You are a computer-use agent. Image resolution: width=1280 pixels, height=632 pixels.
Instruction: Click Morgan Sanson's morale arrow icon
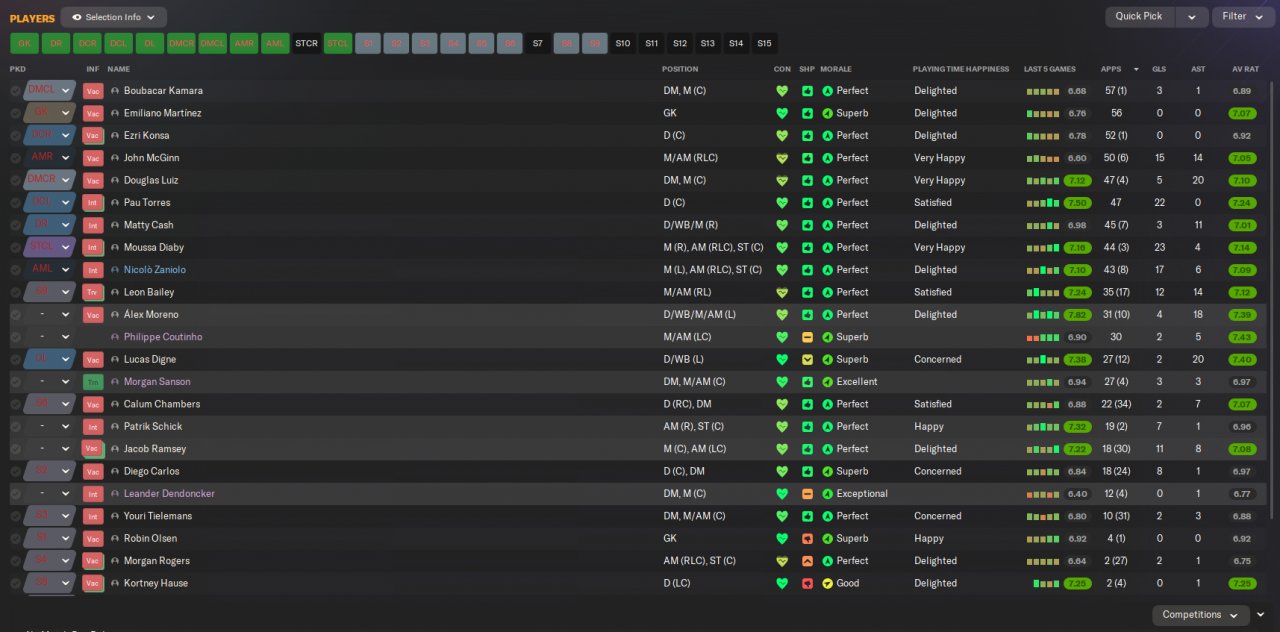pos(827,382)
